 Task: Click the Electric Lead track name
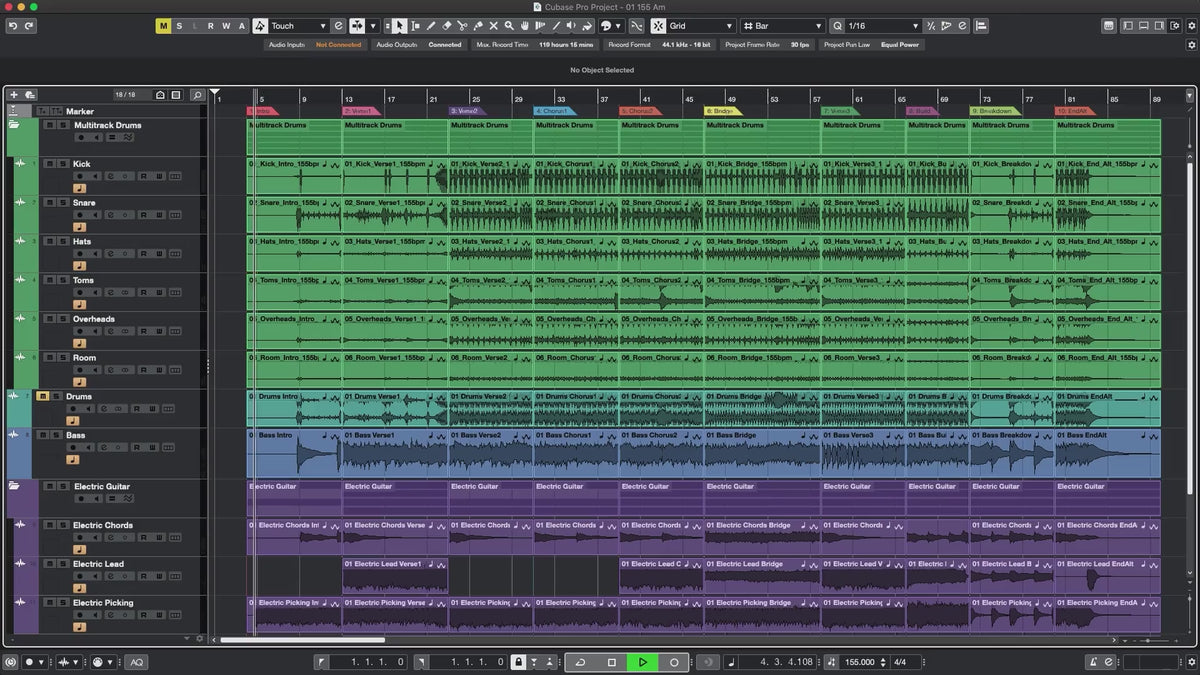pyautogui.click(x=98, y=564)
